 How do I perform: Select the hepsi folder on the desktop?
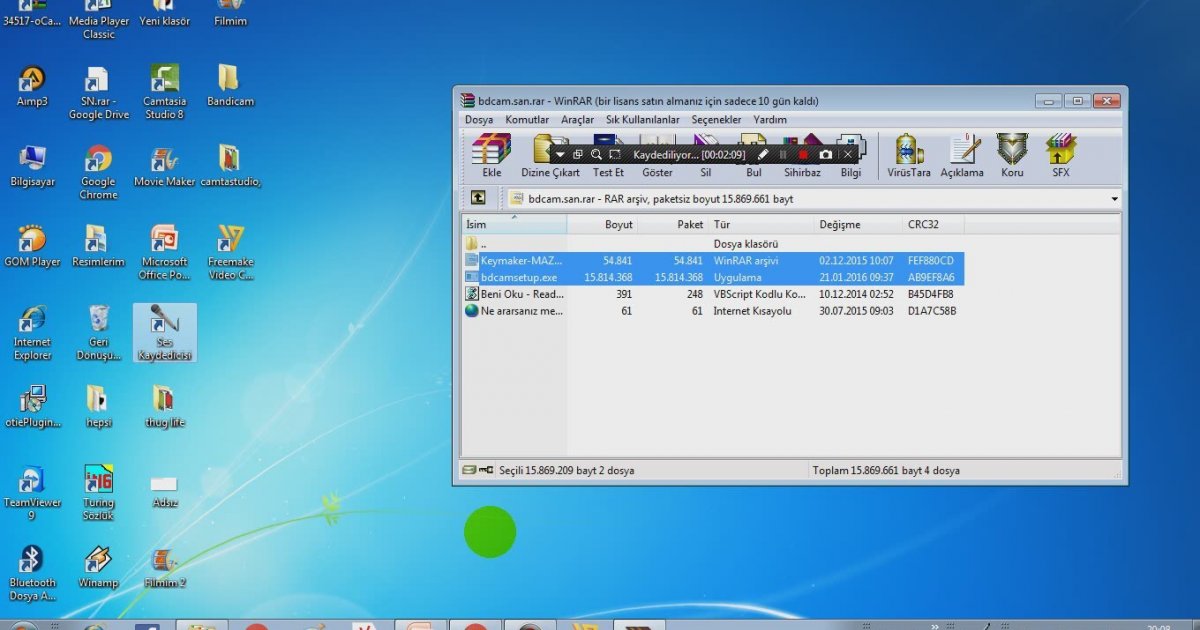pos(98,407)
